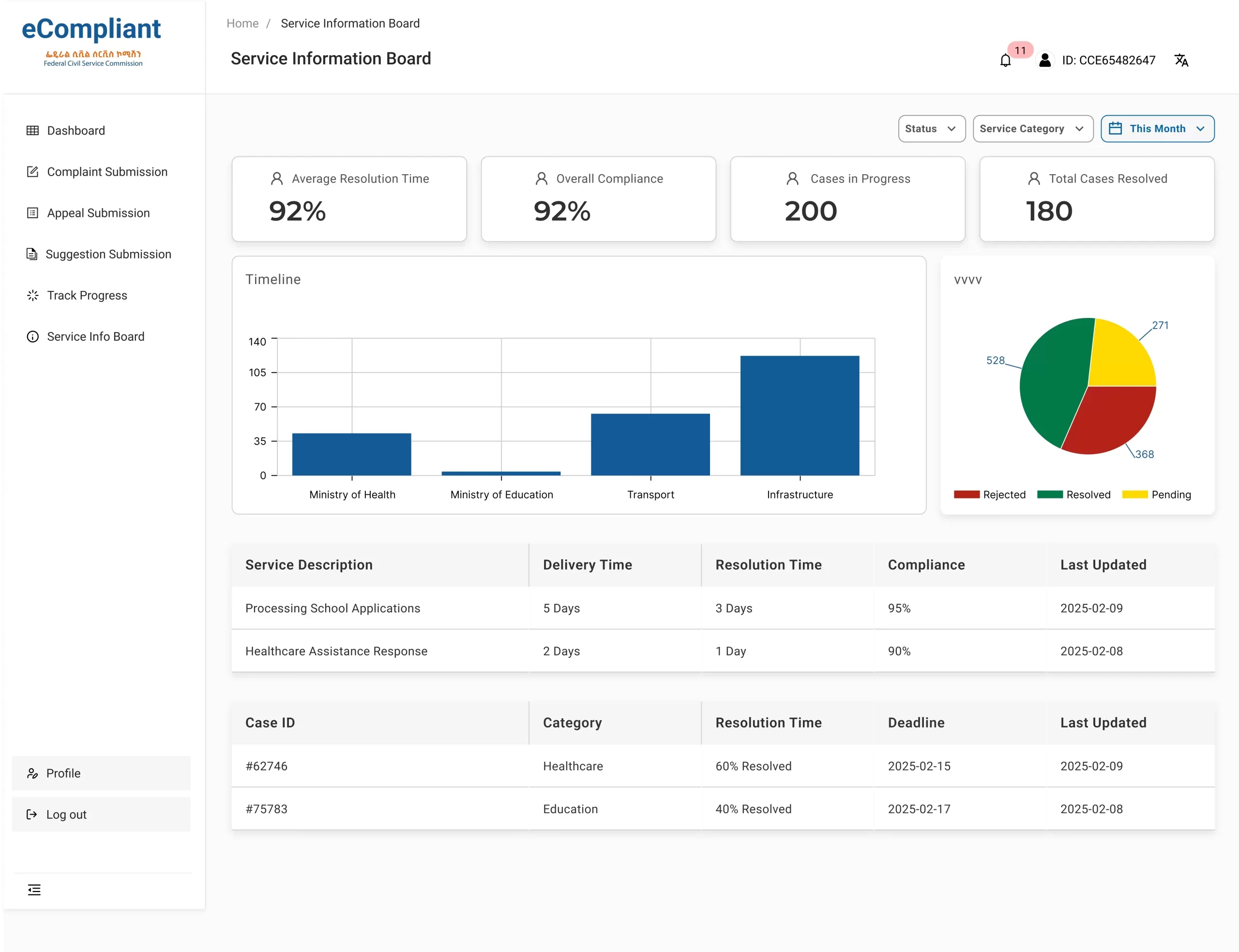
Task: Click the Track Progress spinner icon
Action: pos(32,295)
